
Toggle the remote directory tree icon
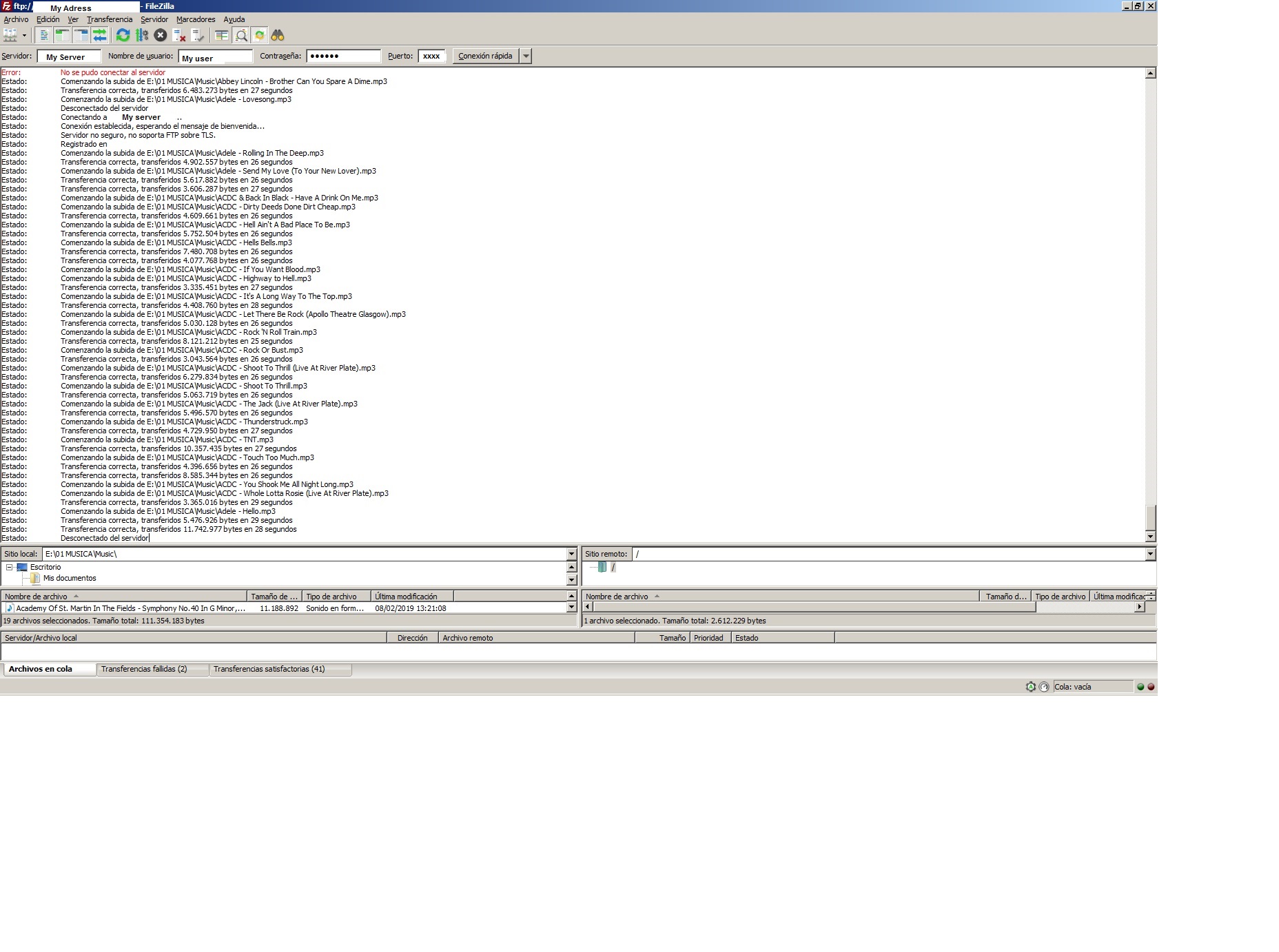pos(81,35)
